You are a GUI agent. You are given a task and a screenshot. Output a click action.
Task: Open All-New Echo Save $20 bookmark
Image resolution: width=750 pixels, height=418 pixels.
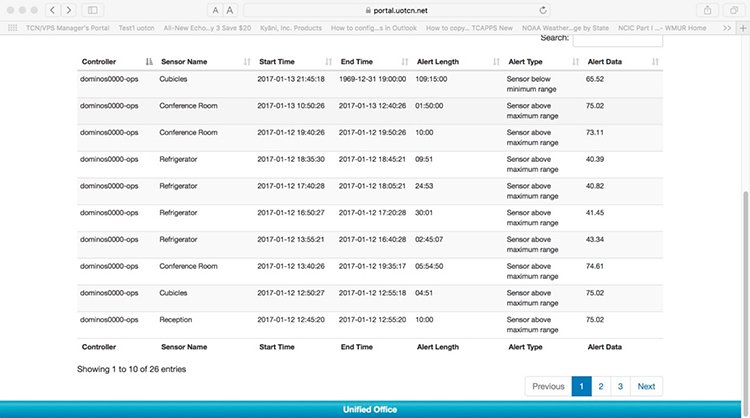coord(207,28)
